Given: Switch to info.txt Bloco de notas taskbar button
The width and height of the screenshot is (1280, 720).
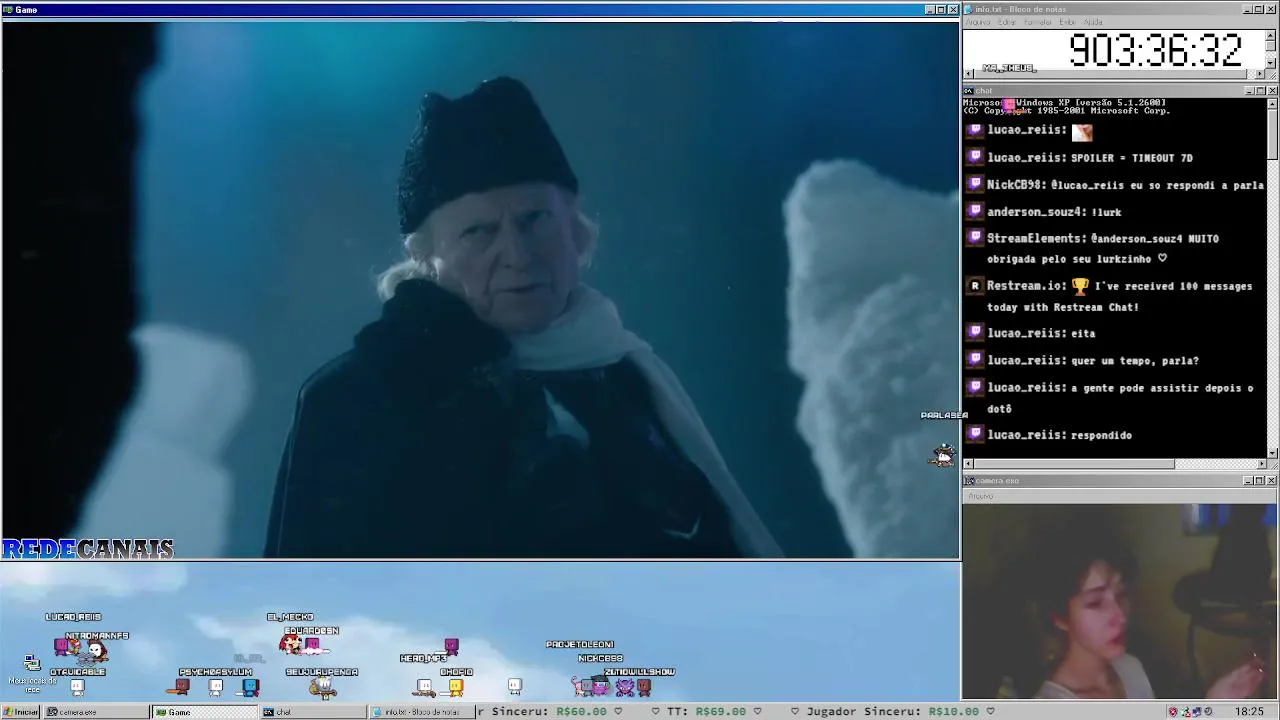Looking at the screenshot, I should tap(420, 712).
